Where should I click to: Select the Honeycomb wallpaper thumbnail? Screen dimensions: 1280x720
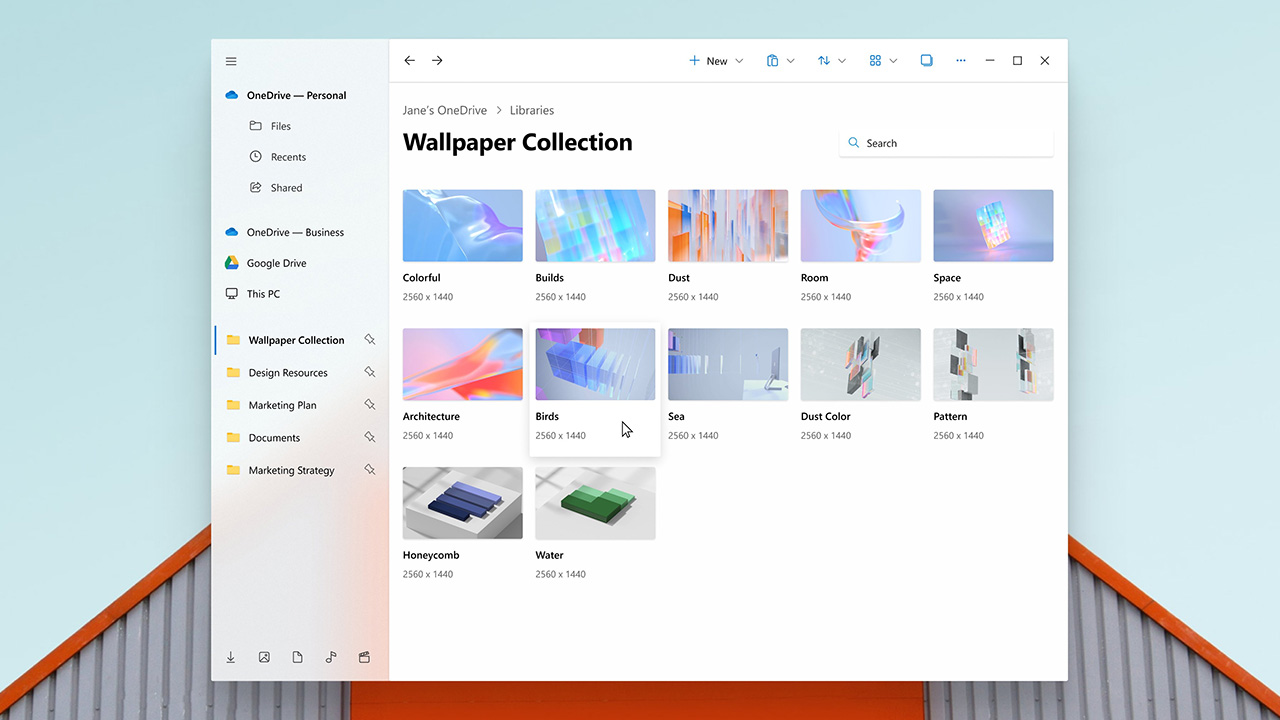coord(462,503)
